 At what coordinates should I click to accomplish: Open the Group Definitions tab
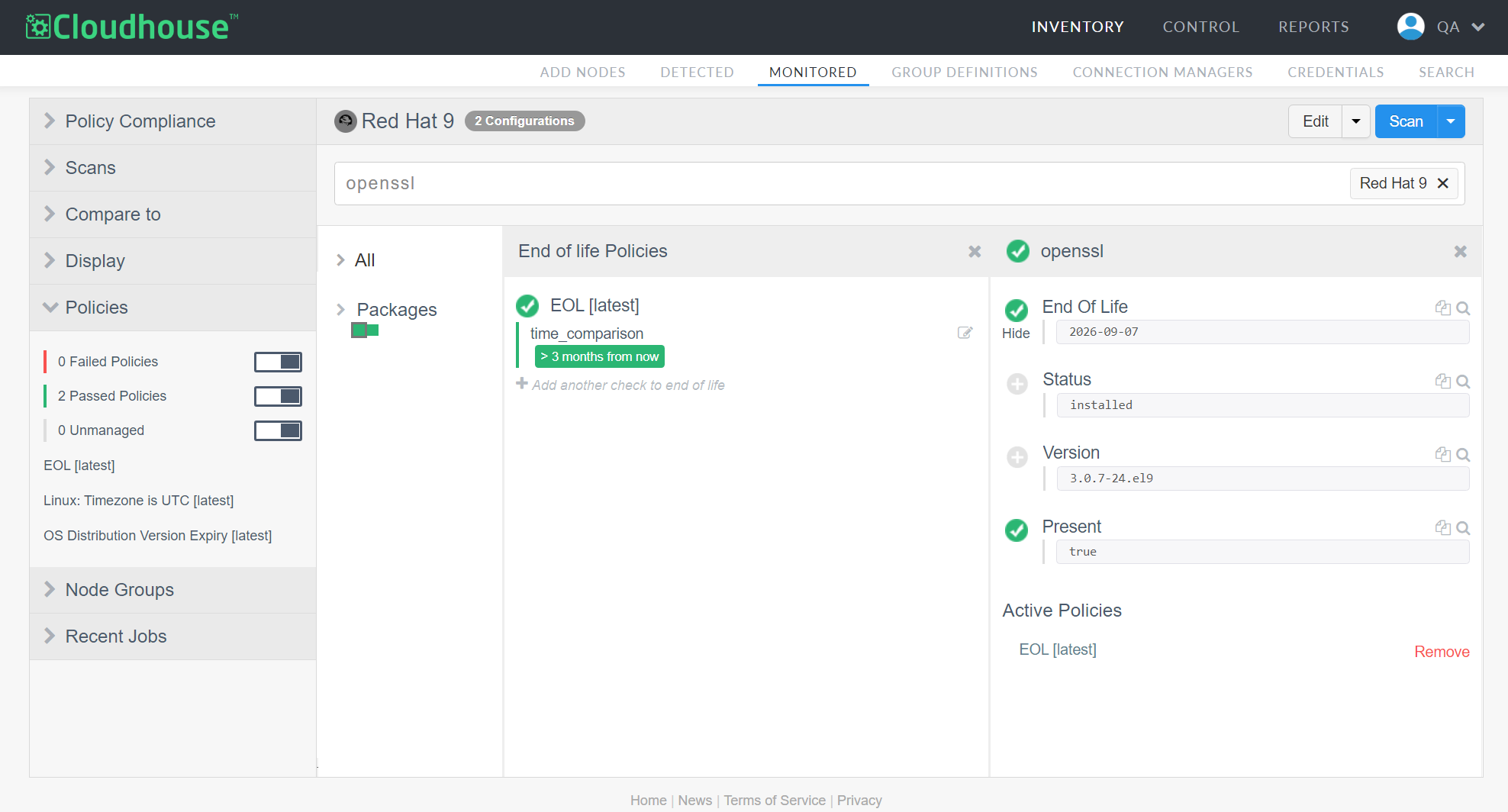pos(965,72)
